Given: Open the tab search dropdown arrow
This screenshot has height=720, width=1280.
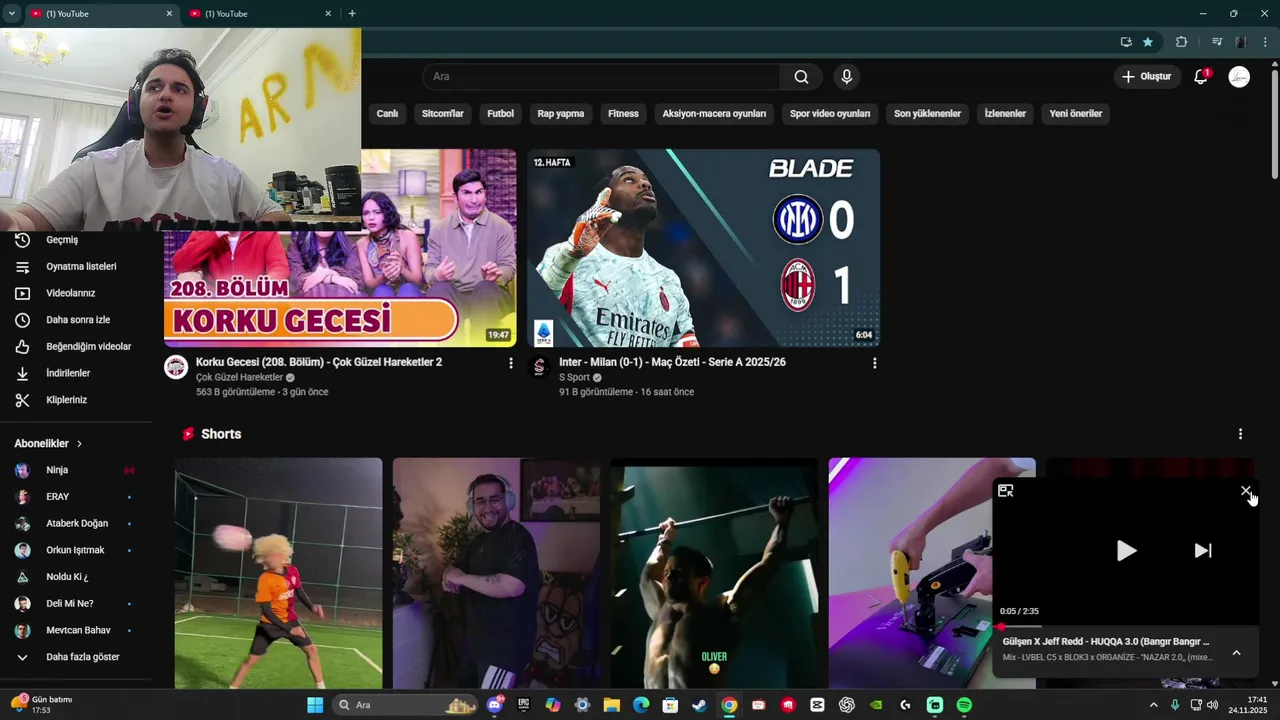Looking at the screenshot, I should tap(11, 13).
